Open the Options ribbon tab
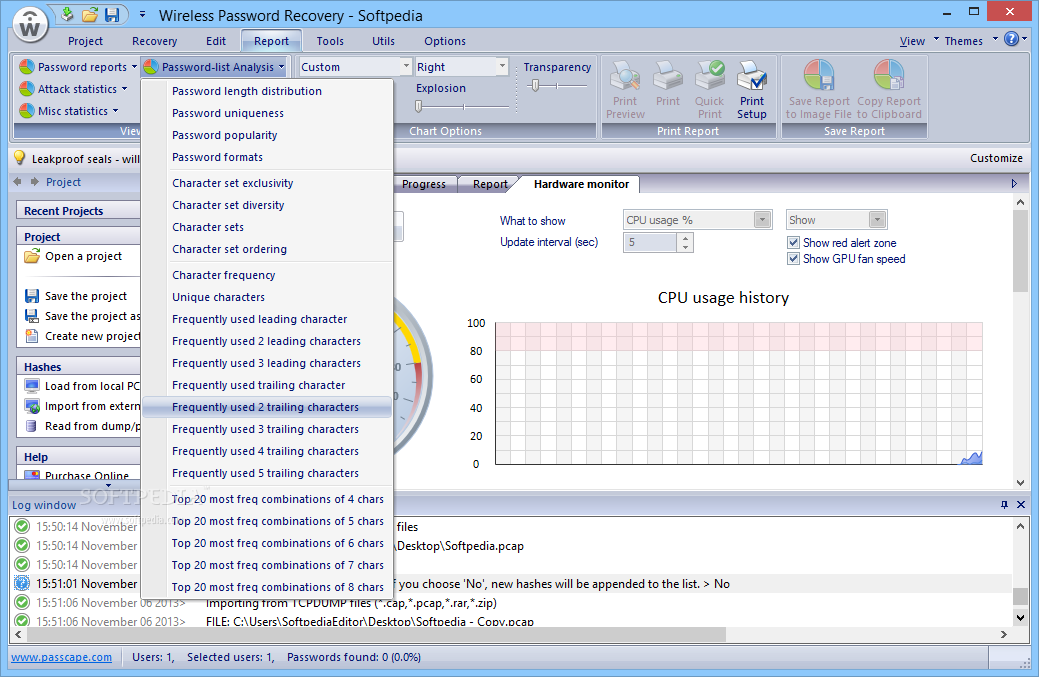Image resolution: width=1039 pixels, height=677 pixels. [x=445, y=41]
